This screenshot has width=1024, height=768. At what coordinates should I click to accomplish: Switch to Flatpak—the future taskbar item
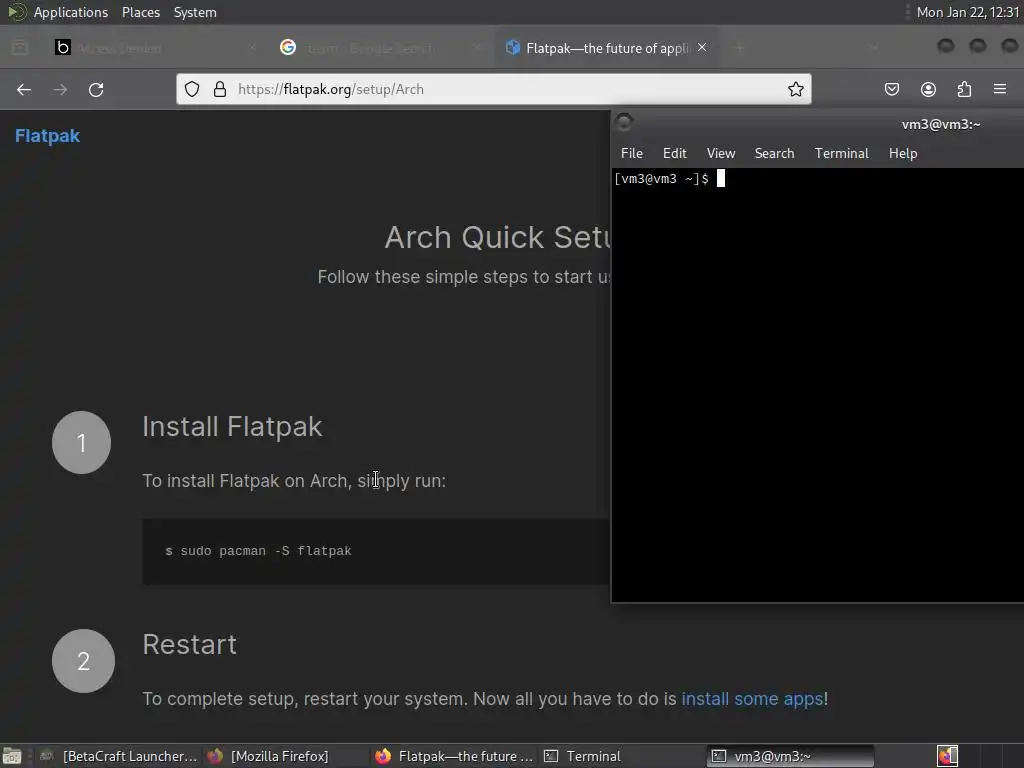[454, 756]
